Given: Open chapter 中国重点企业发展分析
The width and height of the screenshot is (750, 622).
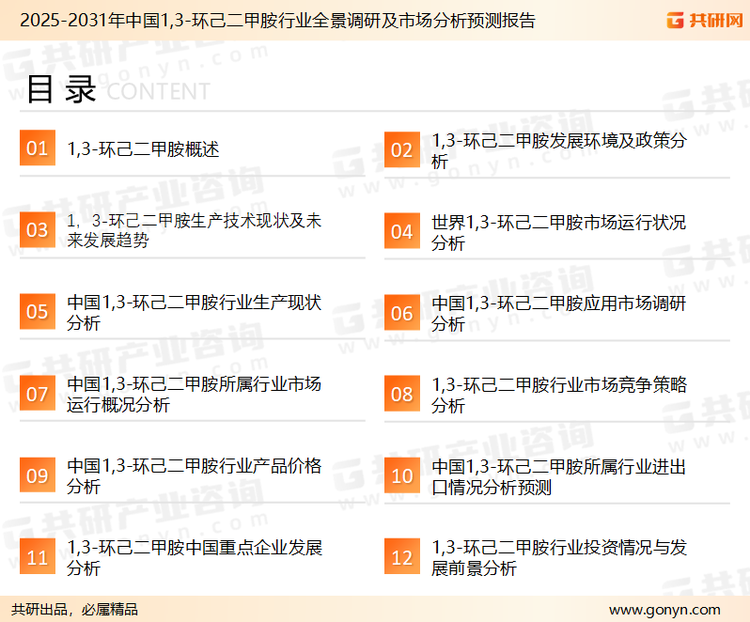Looking at the screenshot, I should point(194,557).
